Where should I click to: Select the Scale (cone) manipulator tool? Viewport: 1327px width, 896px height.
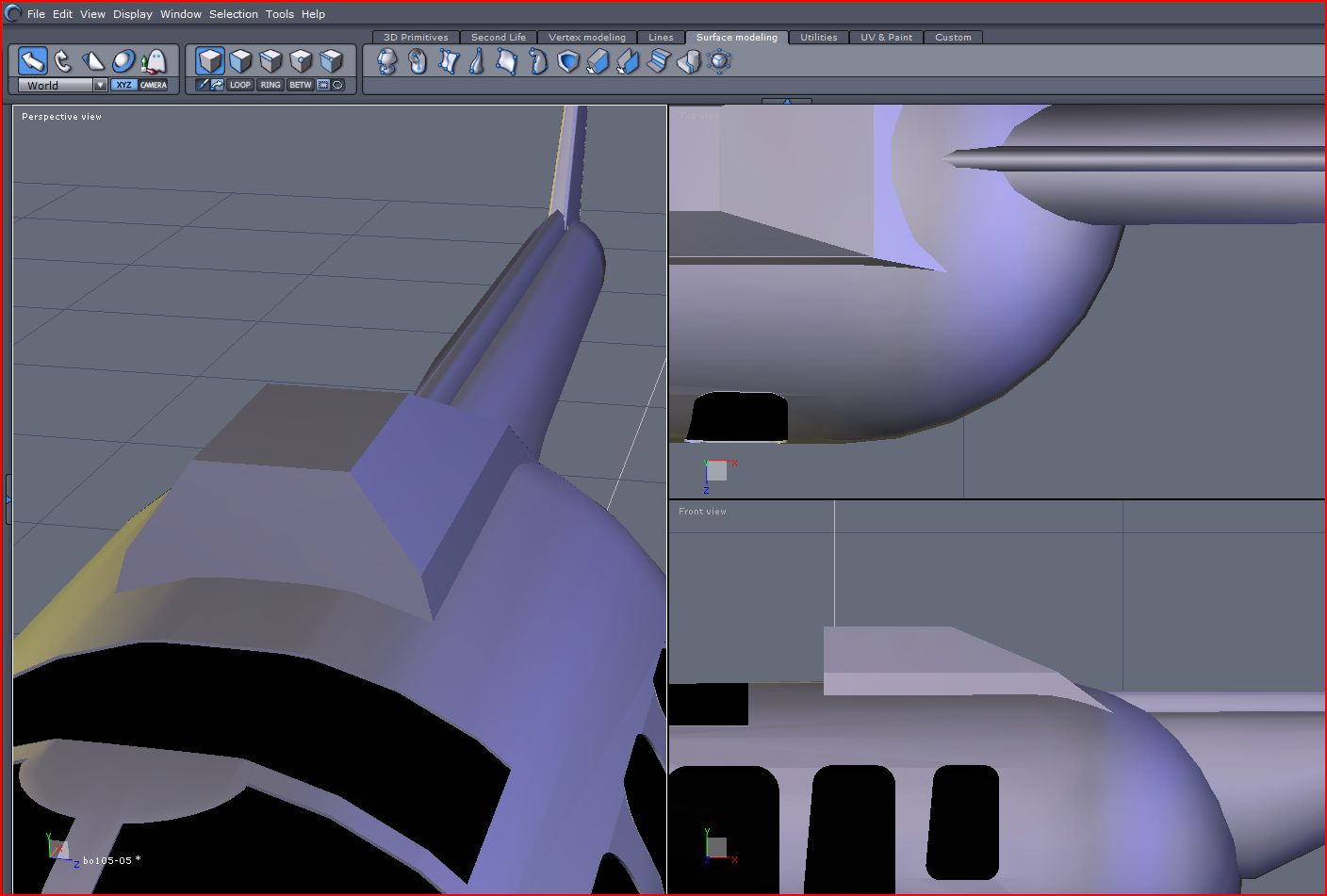93,61
